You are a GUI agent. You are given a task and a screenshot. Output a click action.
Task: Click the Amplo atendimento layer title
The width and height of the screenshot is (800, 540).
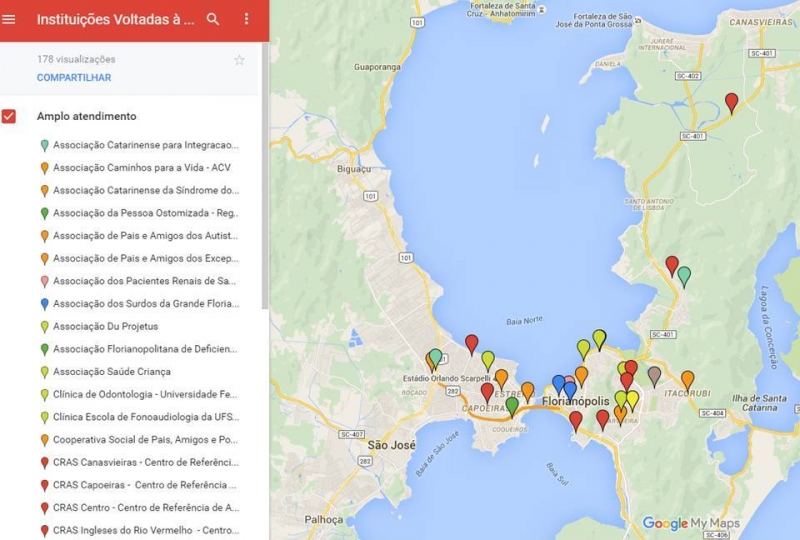tap(87, 116)
